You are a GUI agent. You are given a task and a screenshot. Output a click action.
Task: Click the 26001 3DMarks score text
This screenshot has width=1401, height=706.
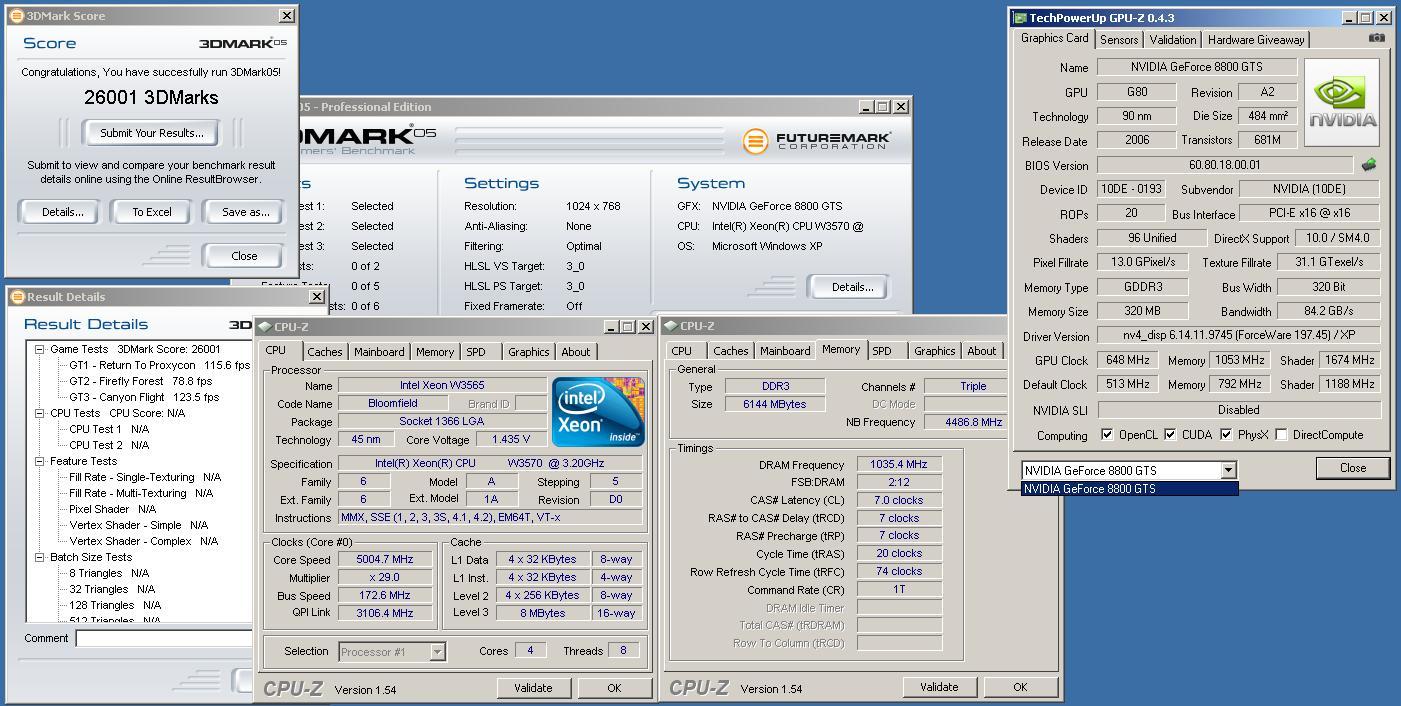click(x=151, y=98)
